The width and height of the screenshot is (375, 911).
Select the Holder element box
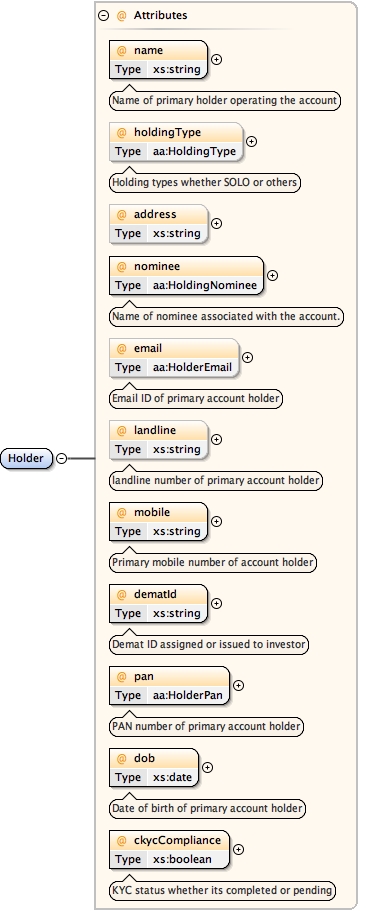pyautogui.click(x=26, y=458)
